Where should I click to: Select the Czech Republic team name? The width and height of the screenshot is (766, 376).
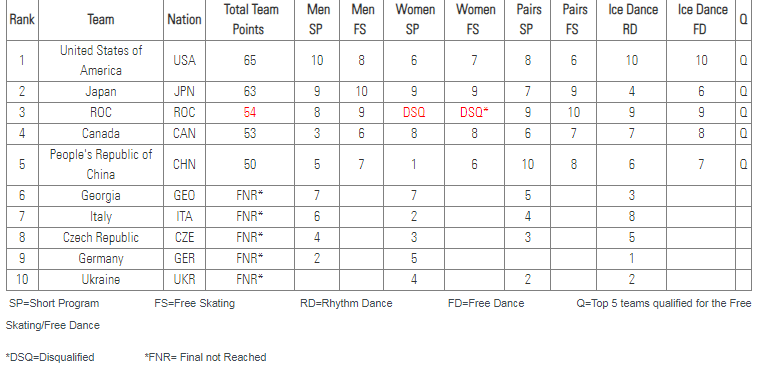(101, 238)
